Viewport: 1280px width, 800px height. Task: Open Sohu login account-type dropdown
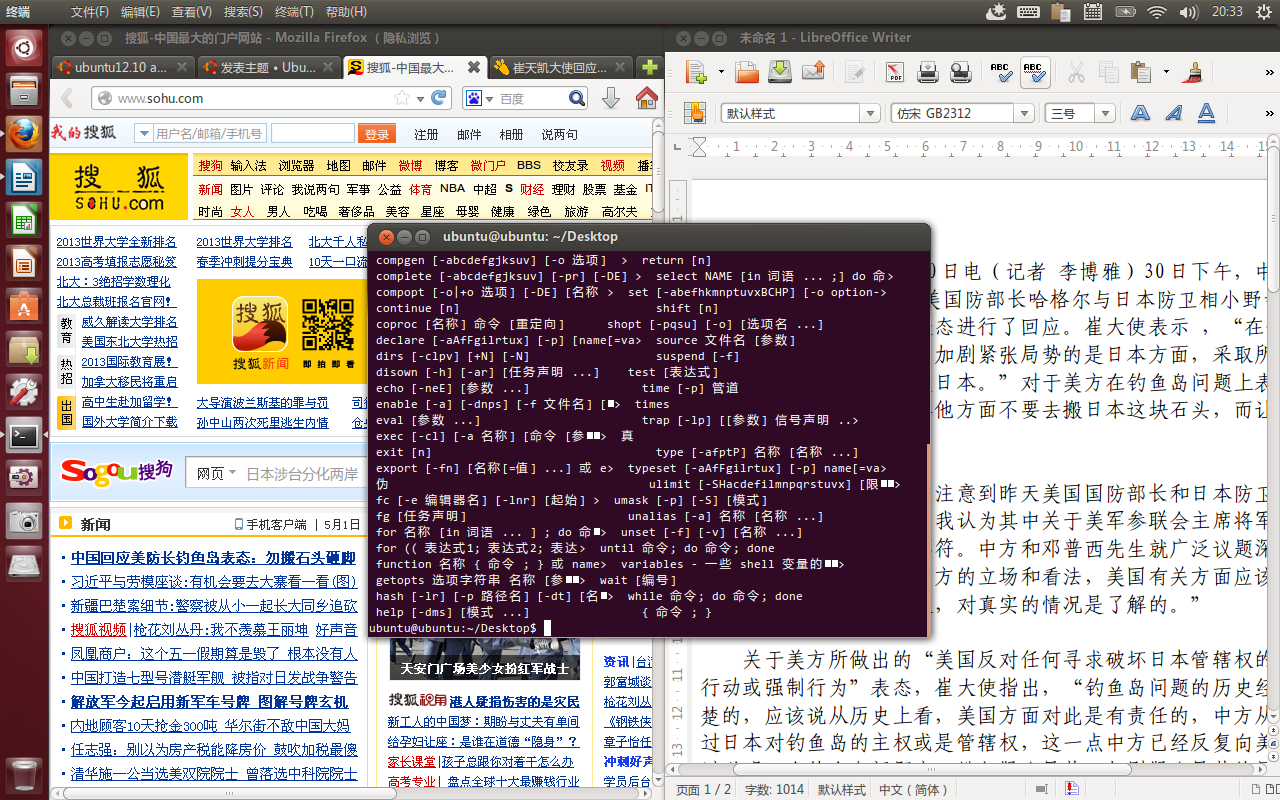143,133
